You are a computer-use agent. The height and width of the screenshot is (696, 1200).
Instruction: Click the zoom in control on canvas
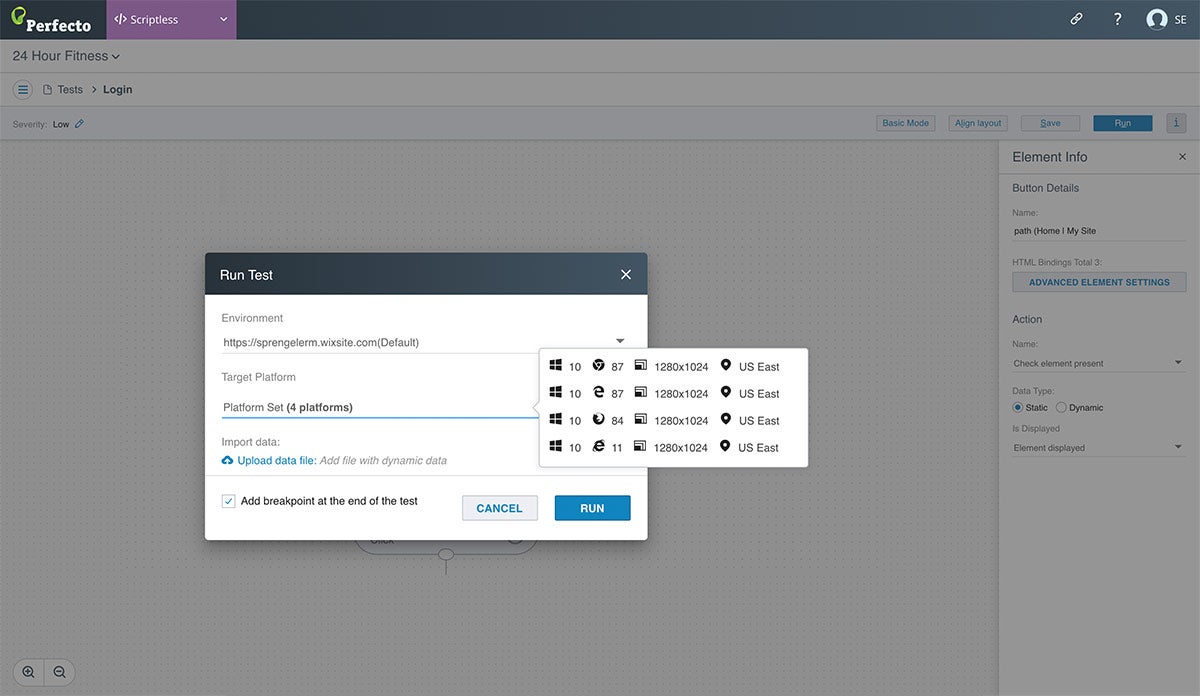(x=28, y=672)
